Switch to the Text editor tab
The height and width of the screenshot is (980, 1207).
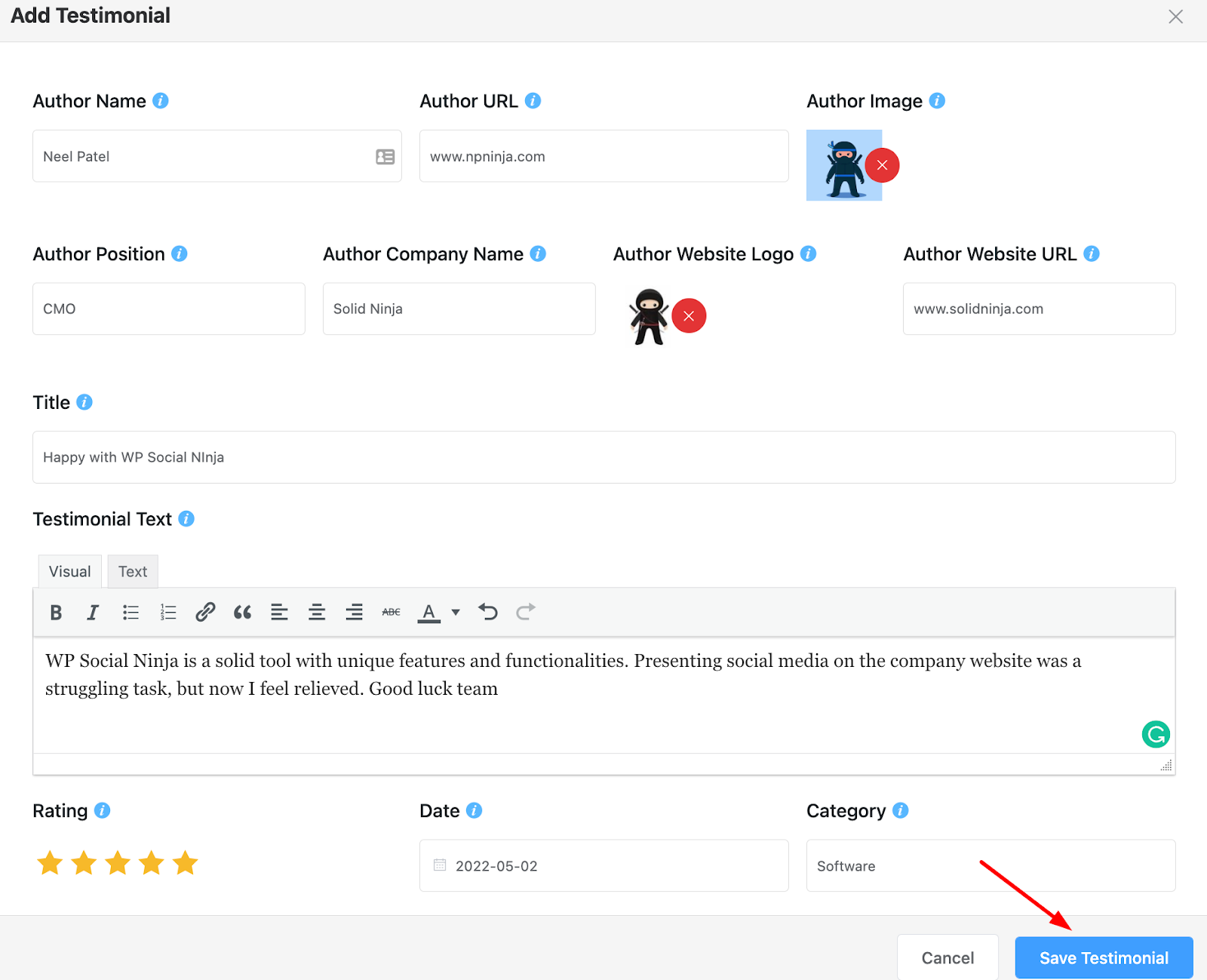(x=133, y=571)
